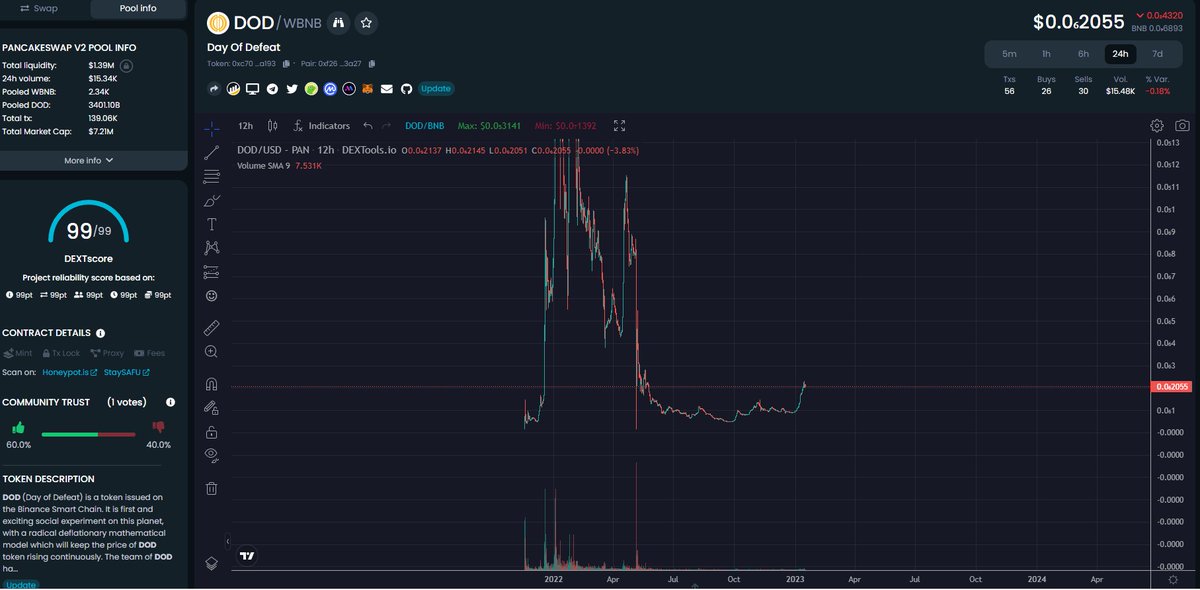Select the 6h stats timeframe

coord(1083,54)
